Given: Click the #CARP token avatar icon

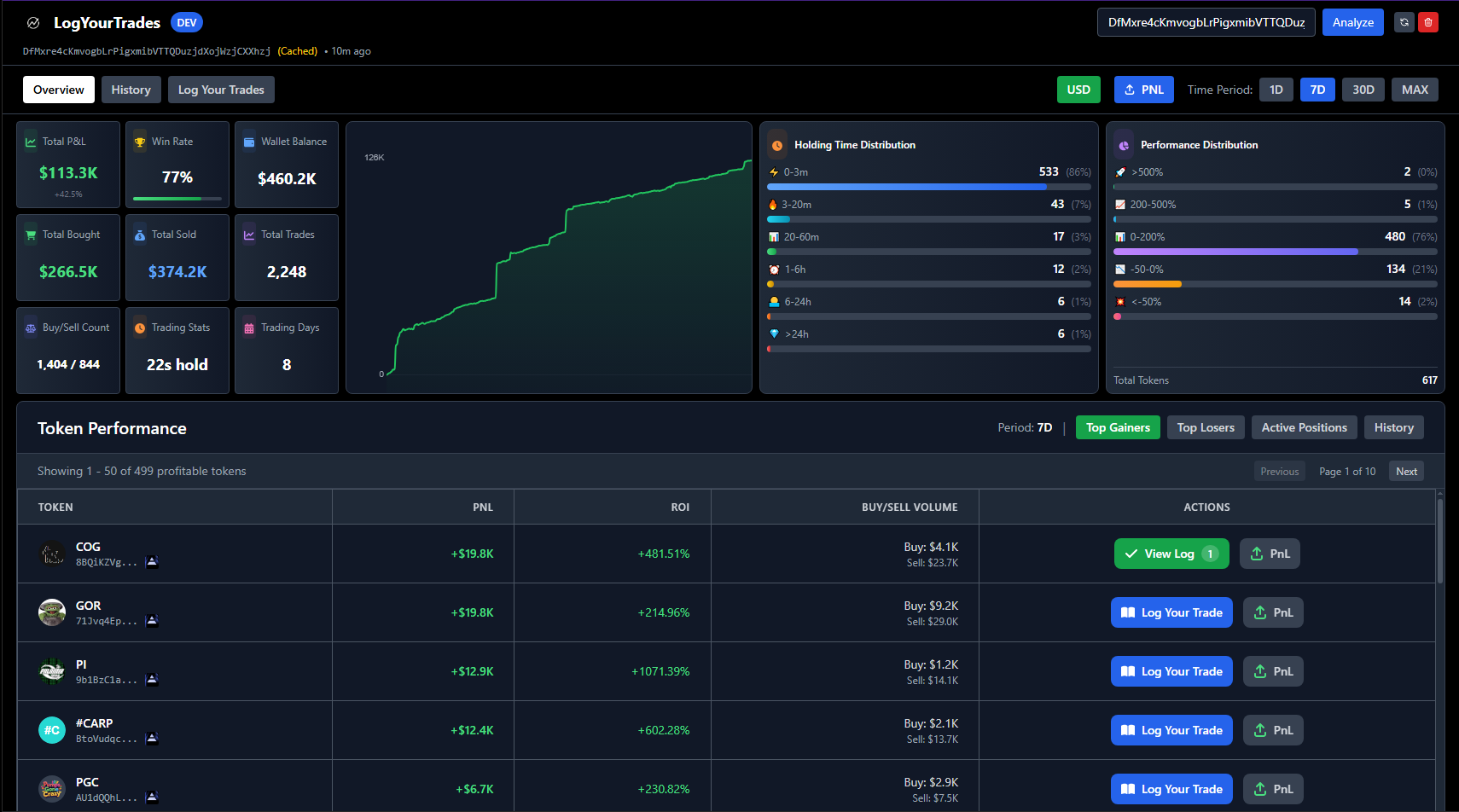Looking at the screenshot, I should (52, 730).
